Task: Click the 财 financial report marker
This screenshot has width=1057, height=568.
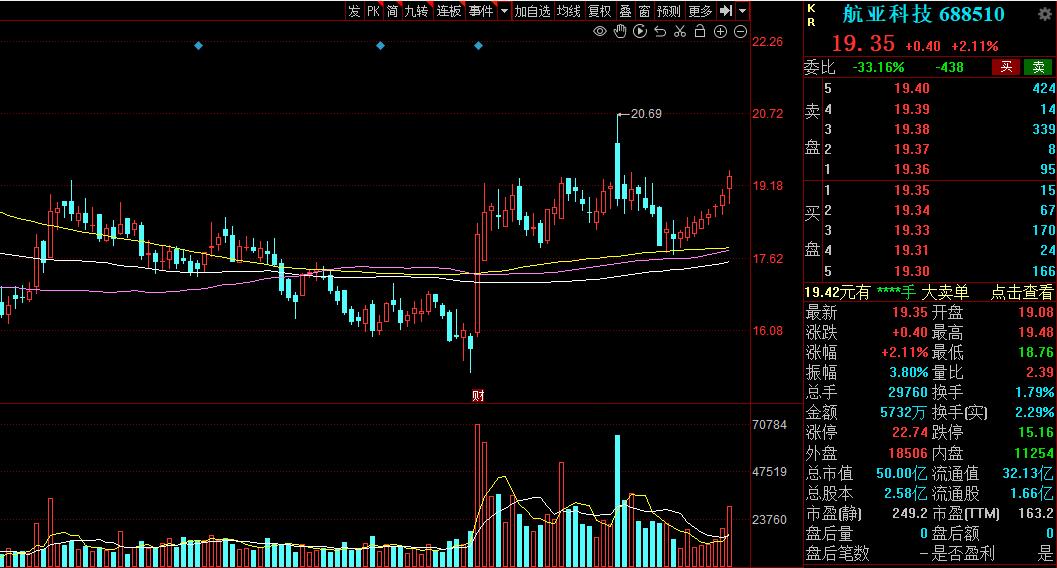Action: coord(478,396)
